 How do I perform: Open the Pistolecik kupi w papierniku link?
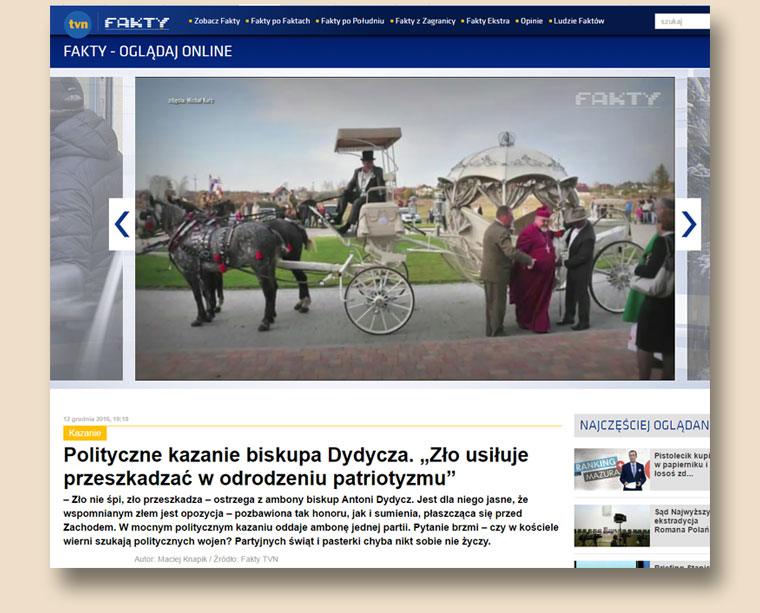pyautogui.click(x=681, y=465)
